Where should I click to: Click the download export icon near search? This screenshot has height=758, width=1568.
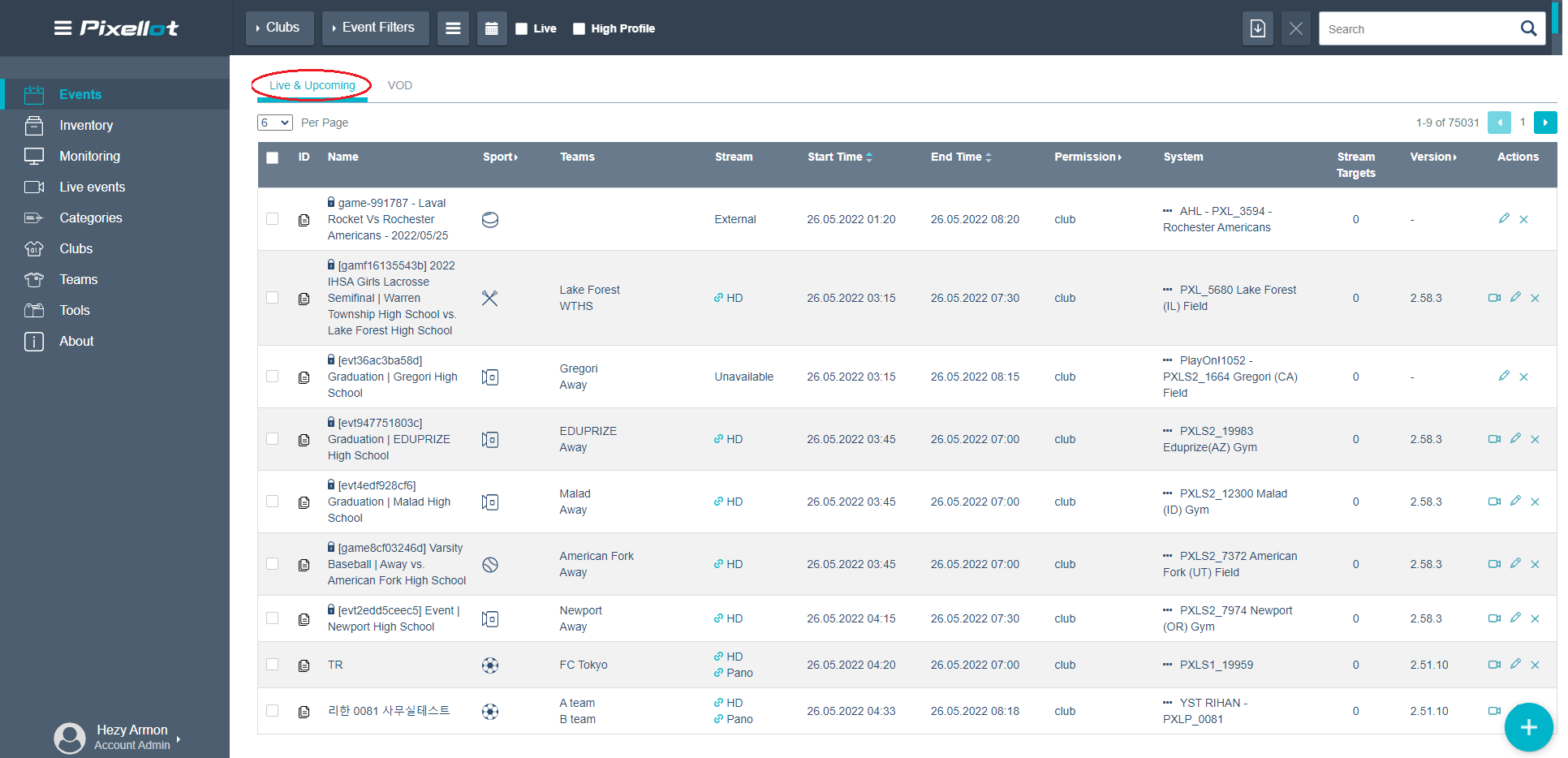(x=1257, y=28)
